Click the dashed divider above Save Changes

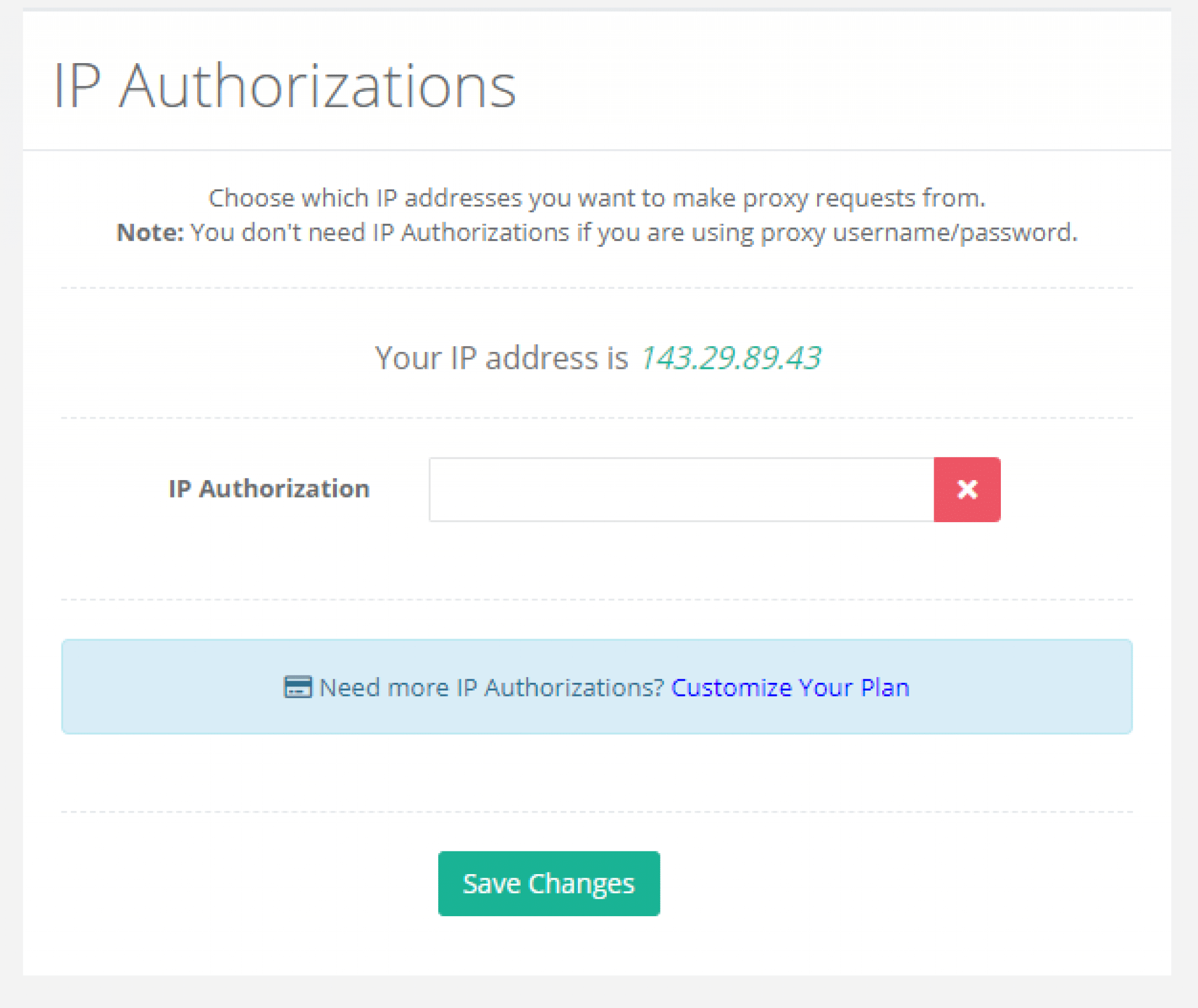coord(597,812)
